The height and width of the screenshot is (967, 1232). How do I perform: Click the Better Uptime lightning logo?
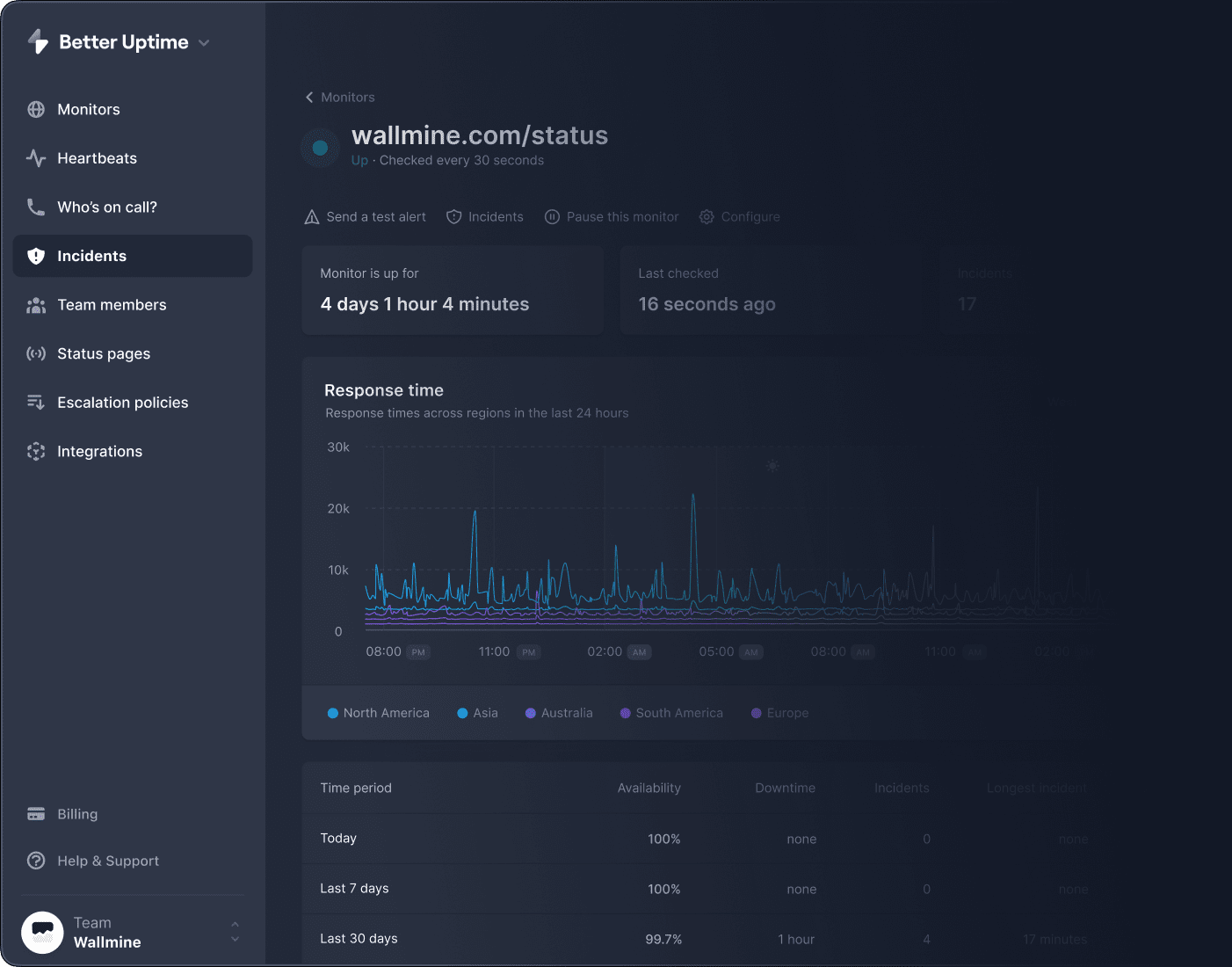(x=38, y=41)
